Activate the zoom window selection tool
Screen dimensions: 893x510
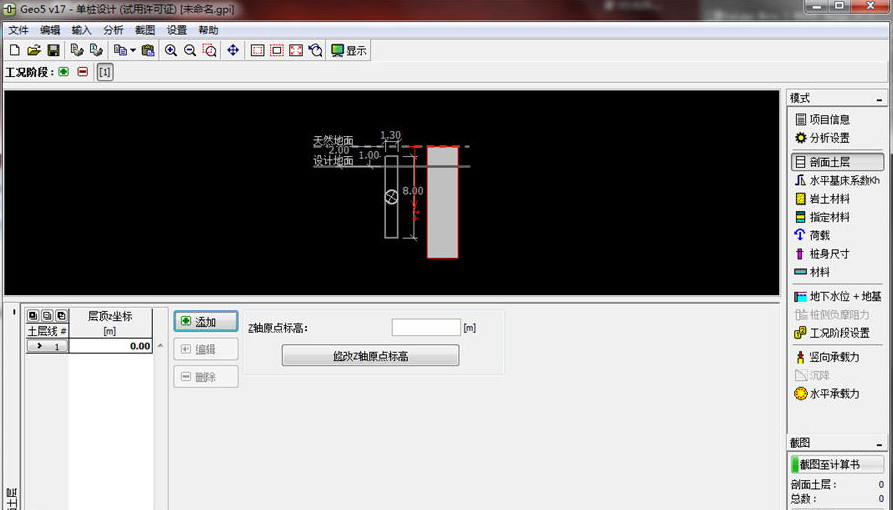point(210,50)
